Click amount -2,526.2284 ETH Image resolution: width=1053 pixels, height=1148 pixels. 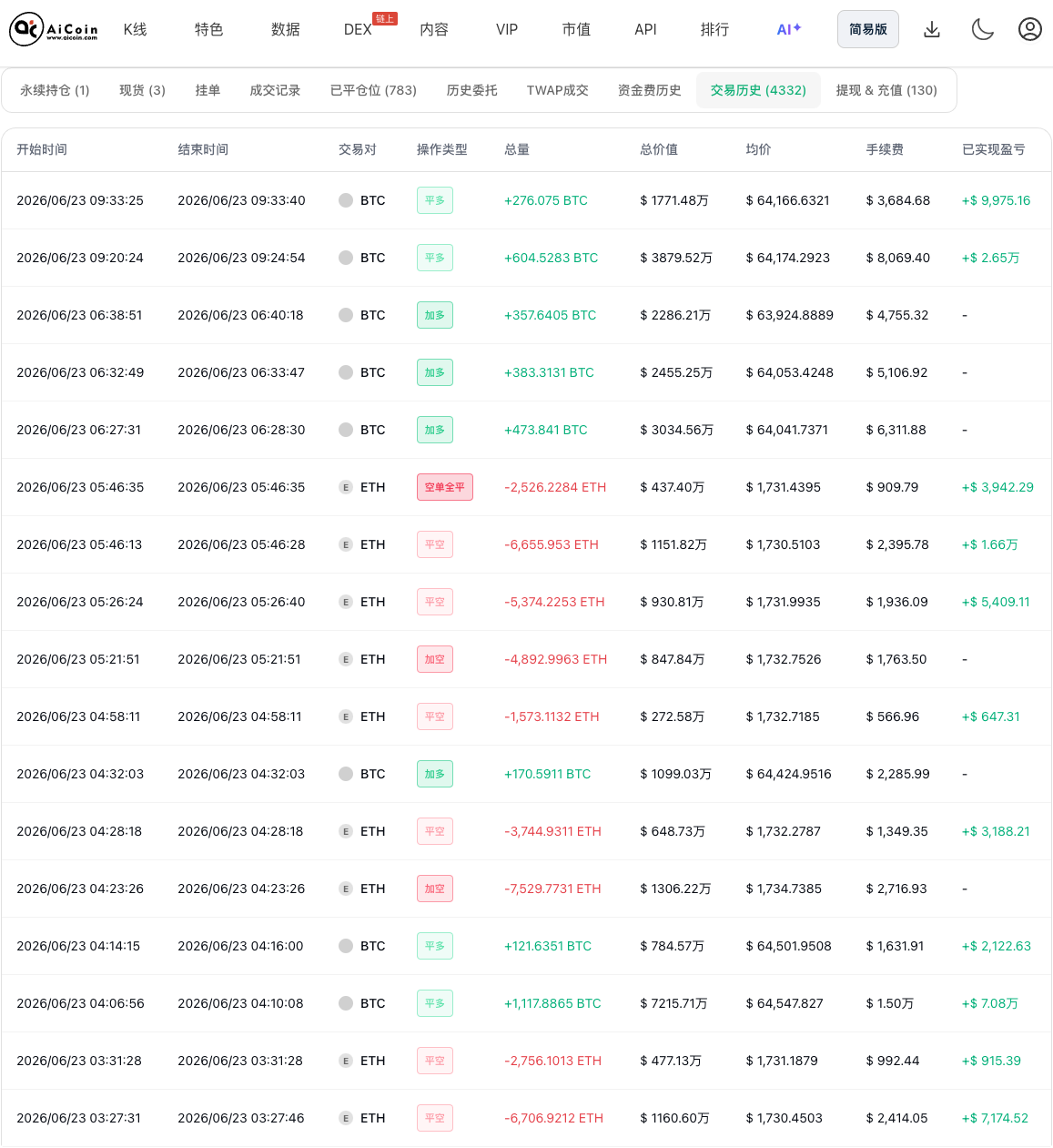tap(555, 487)
